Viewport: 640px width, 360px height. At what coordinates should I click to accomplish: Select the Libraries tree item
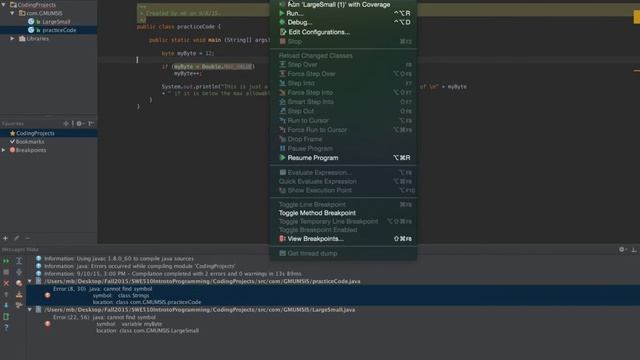(x=38, y=39)
